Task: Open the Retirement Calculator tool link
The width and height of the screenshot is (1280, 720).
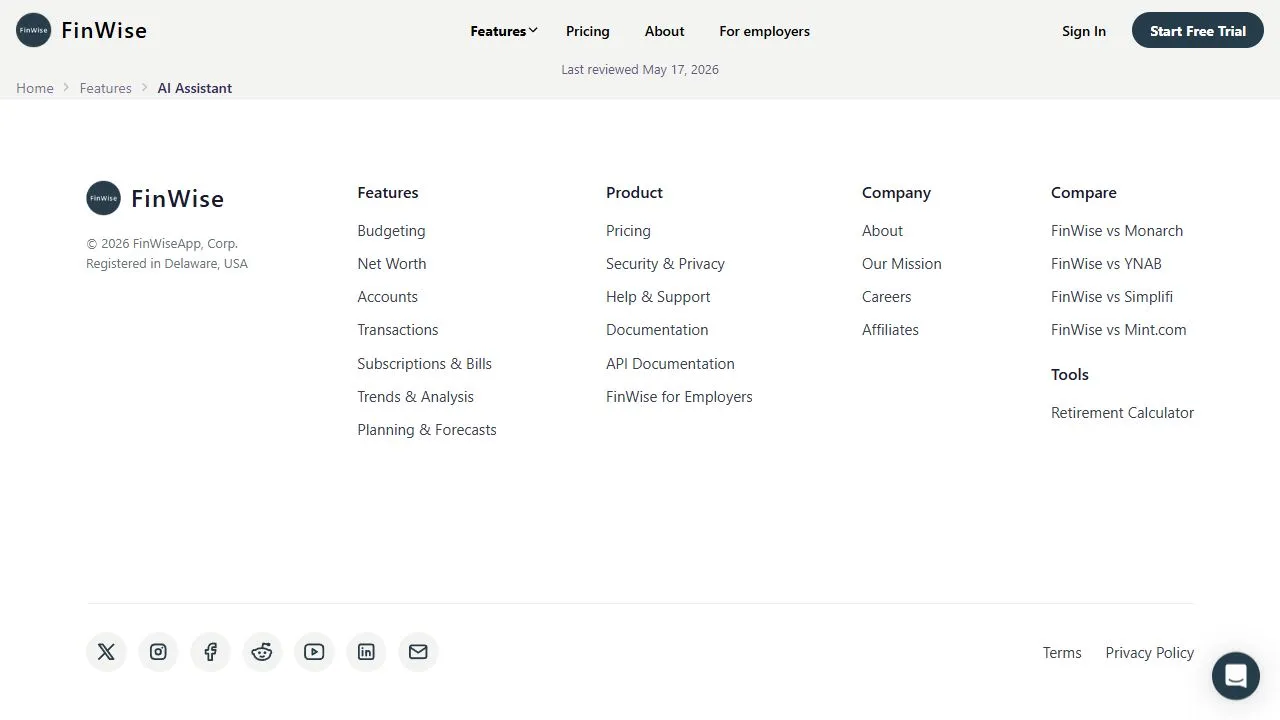Action: tap(1122, 413)
